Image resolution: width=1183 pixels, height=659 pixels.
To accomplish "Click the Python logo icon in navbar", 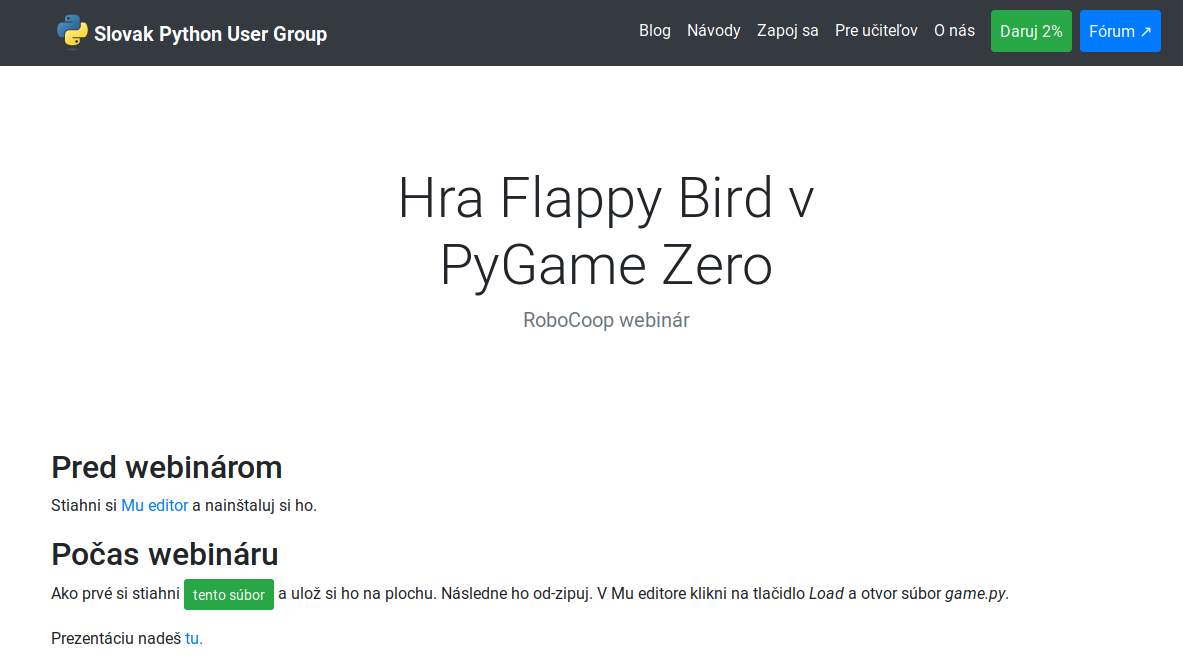I will (x=72, y=31).
